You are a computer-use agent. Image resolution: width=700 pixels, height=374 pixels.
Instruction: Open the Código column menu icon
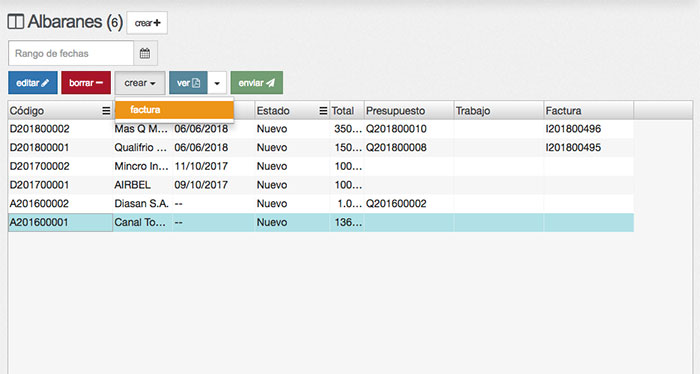[x=106, y=111]
